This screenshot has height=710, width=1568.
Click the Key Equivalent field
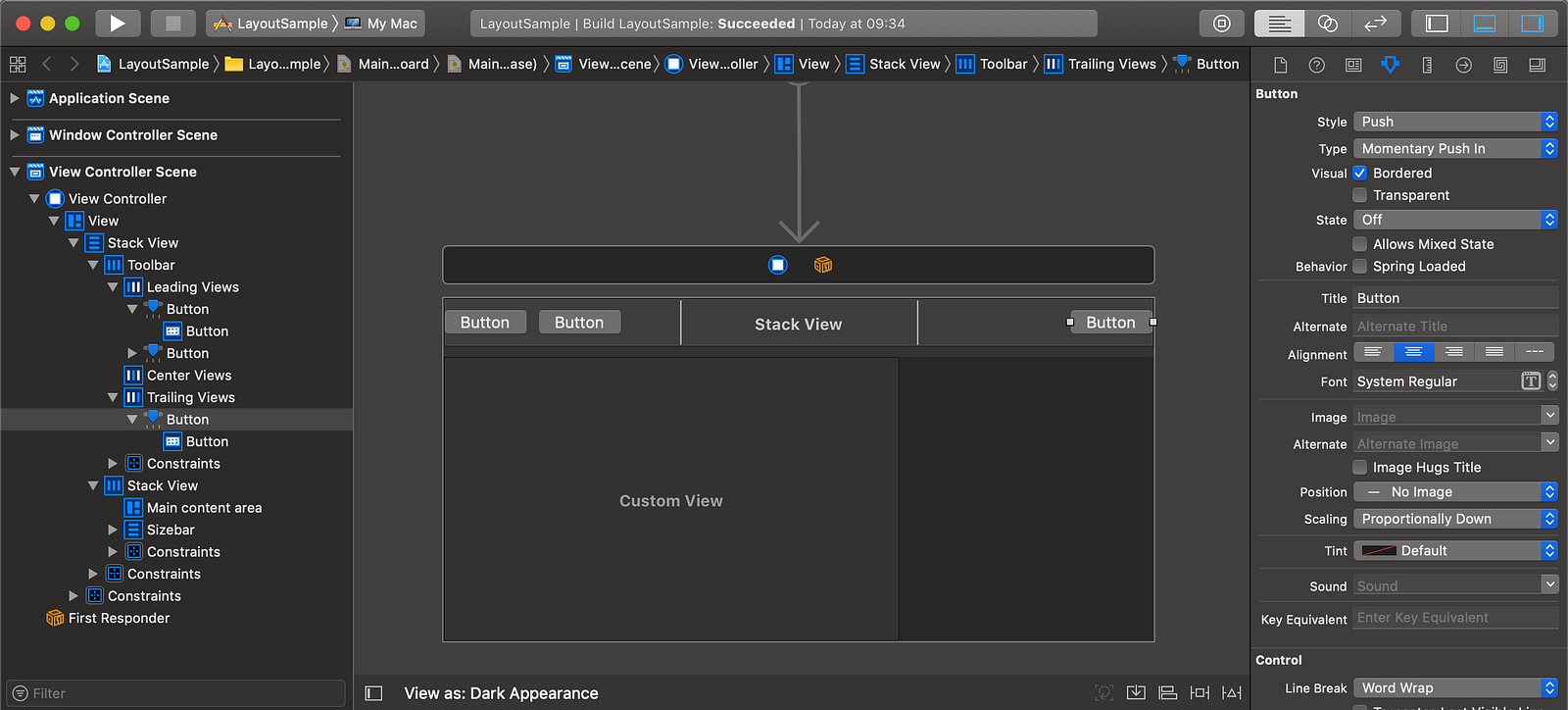(x=1455, y=618)
